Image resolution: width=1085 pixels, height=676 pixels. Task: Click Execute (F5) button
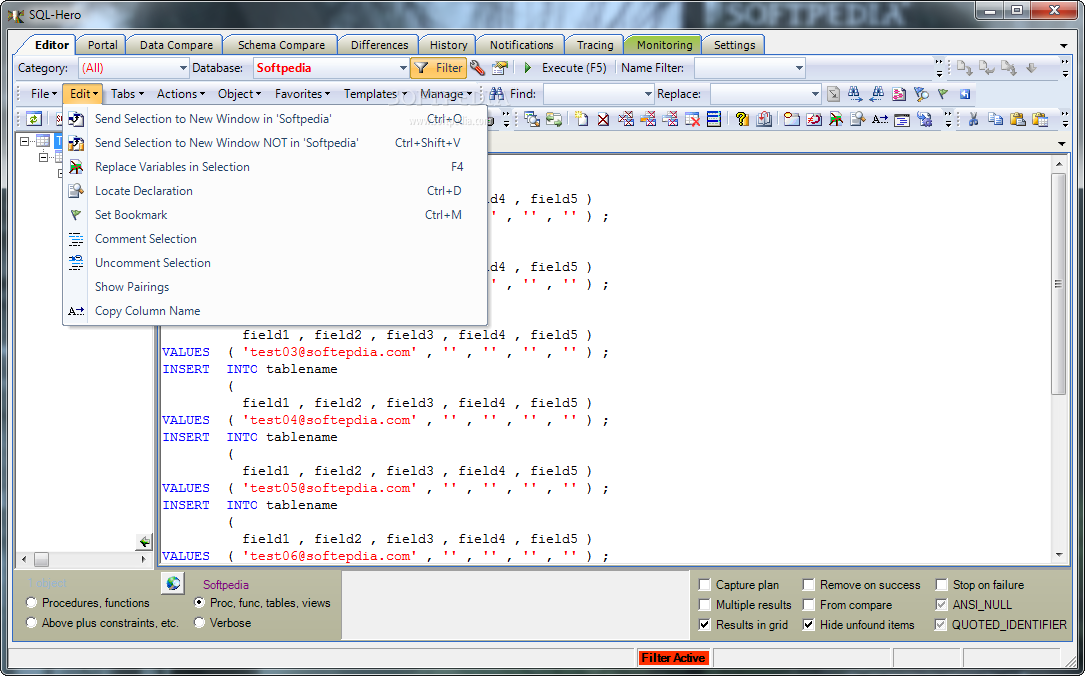click(565, 68)
